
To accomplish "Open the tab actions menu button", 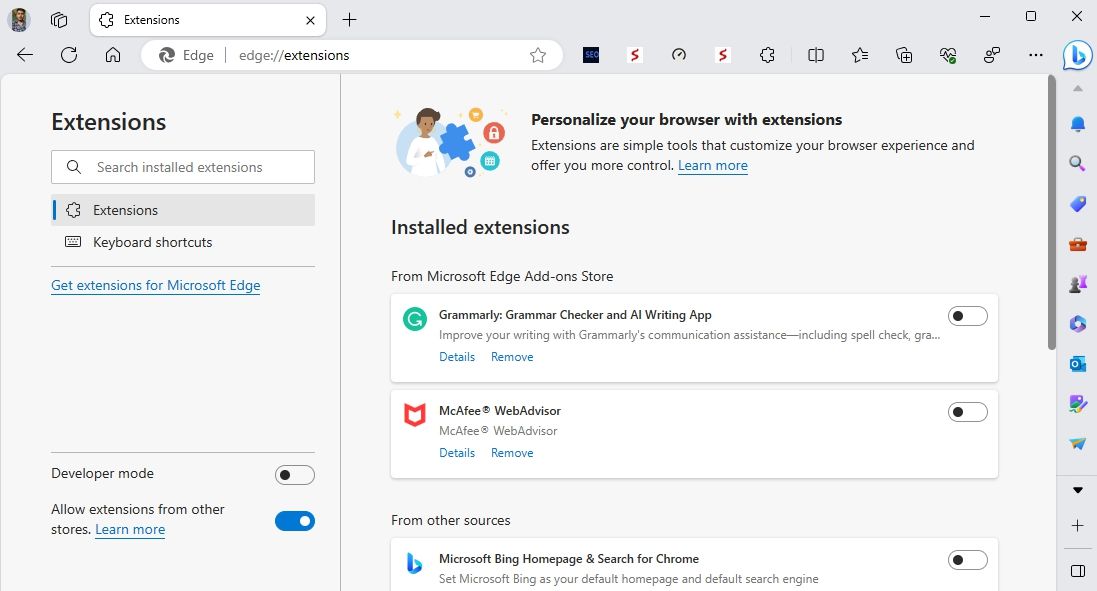I will [x=59, y=20].
